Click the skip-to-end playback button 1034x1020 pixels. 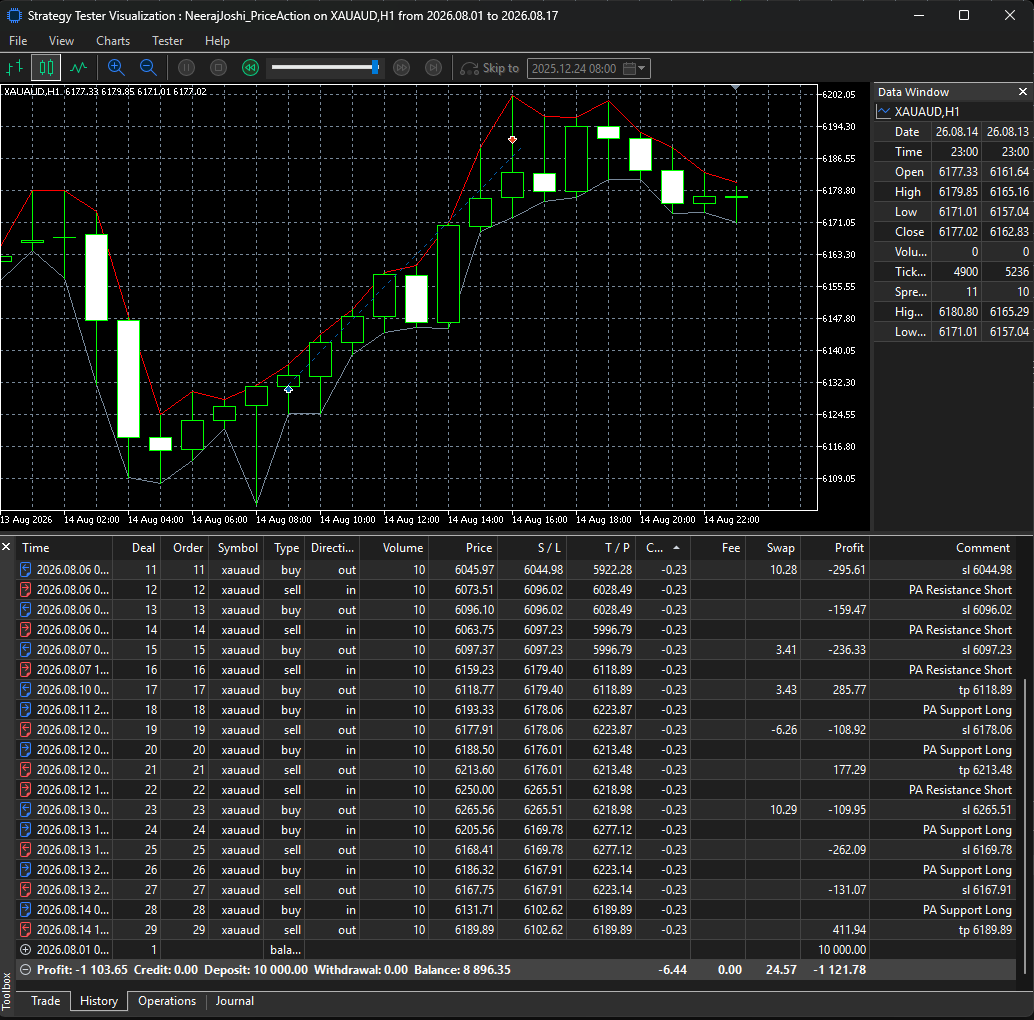click(x=433, y=67)
